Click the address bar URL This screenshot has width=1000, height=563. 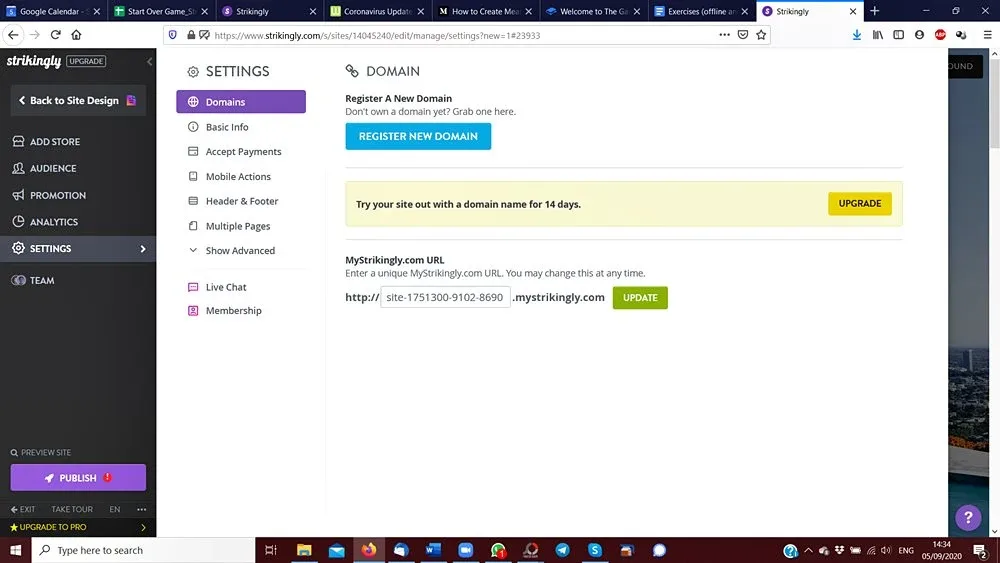point(377,36)
